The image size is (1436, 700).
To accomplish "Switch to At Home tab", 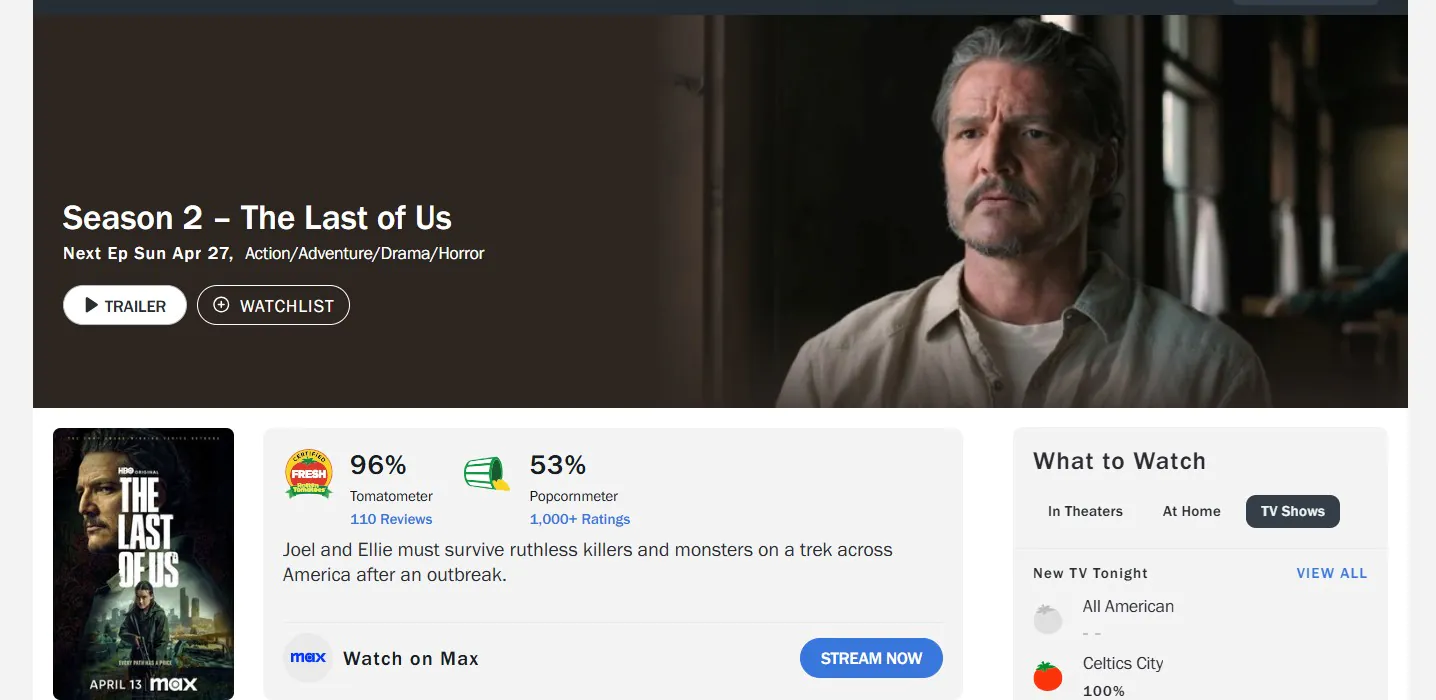I will click(x=1191, y=511).
